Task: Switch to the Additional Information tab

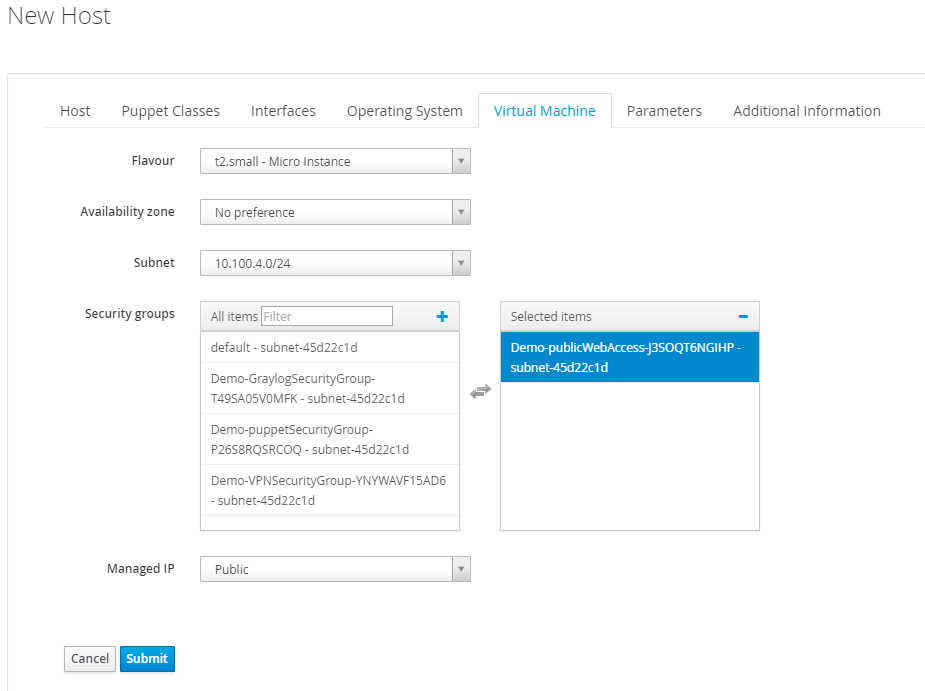Action: point(806,111)
